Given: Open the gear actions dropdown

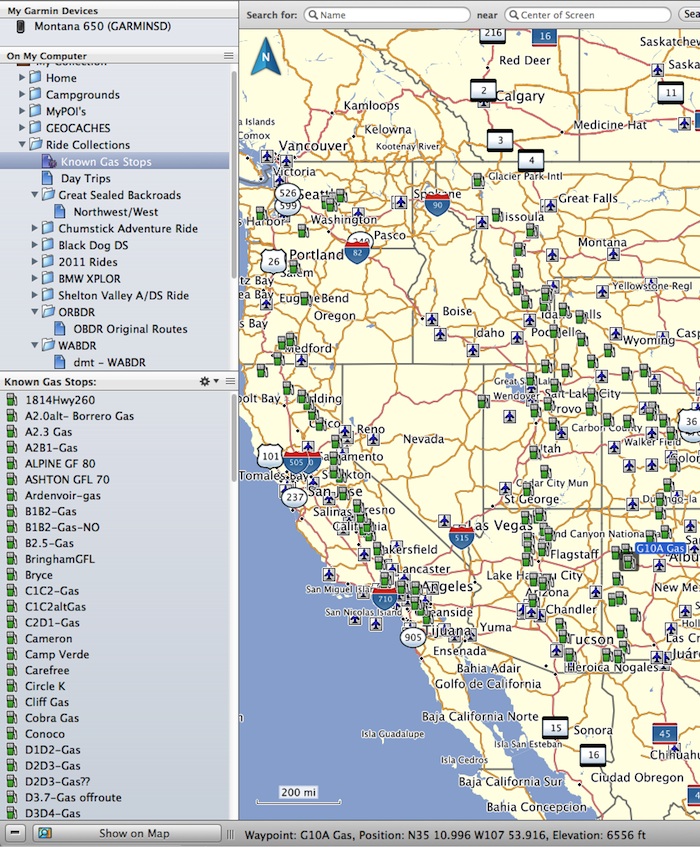Looking at the screenshot, I should (x=208, y=381).
